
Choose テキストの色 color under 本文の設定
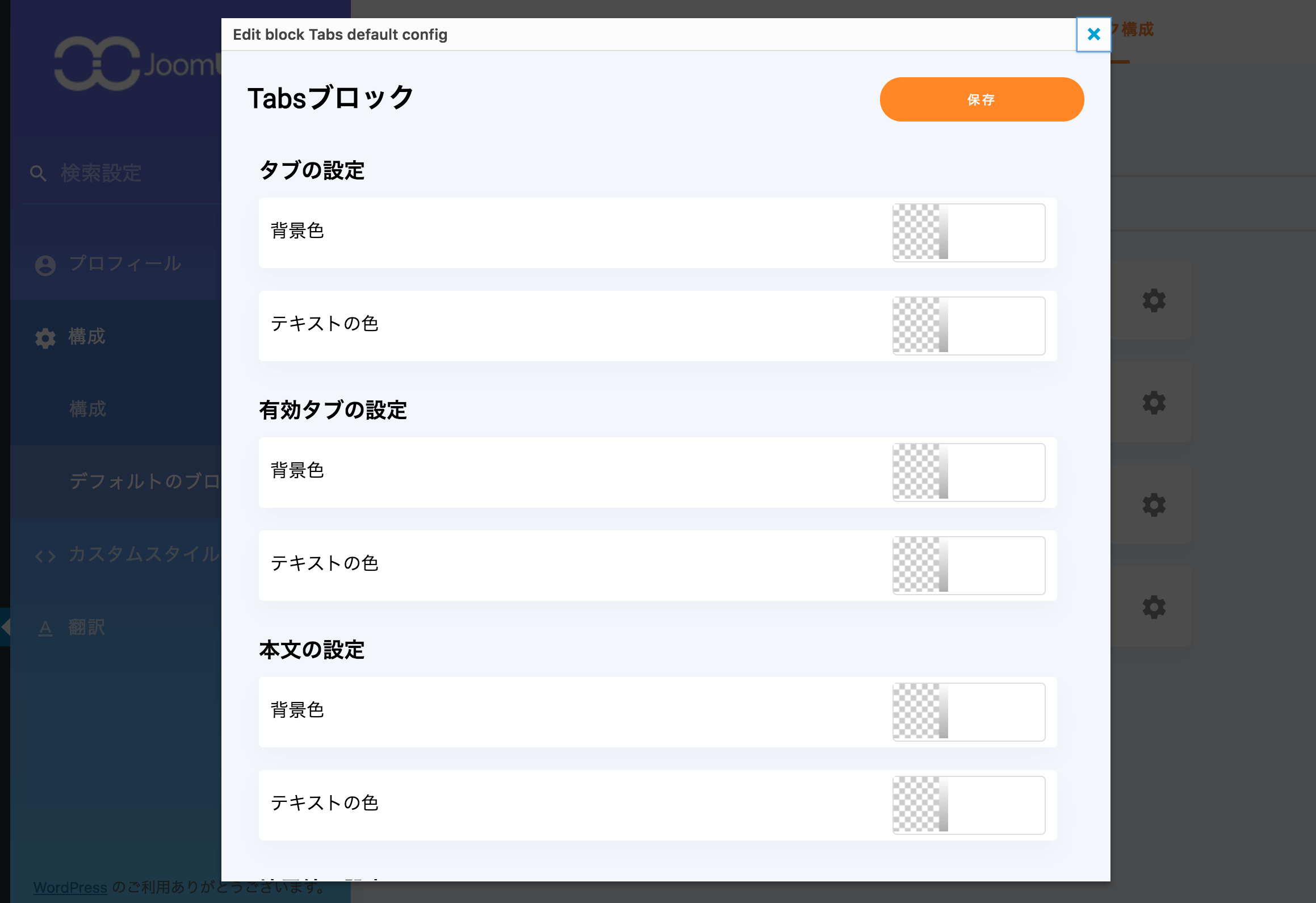click(x=969, y=805)
